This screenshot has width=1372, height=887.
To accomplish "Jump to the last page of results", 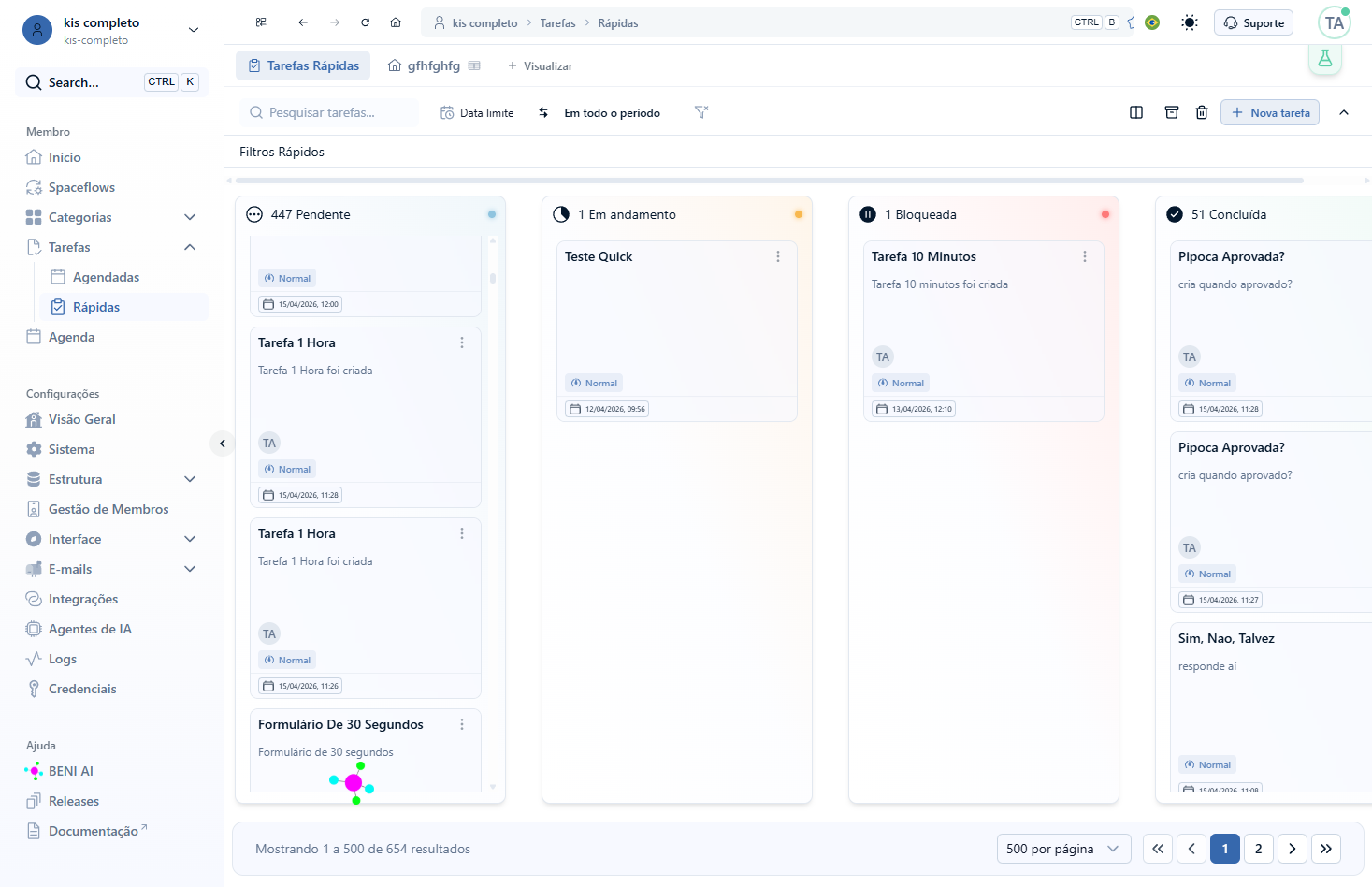I will pyautogui.click(x=1326, y=849).
